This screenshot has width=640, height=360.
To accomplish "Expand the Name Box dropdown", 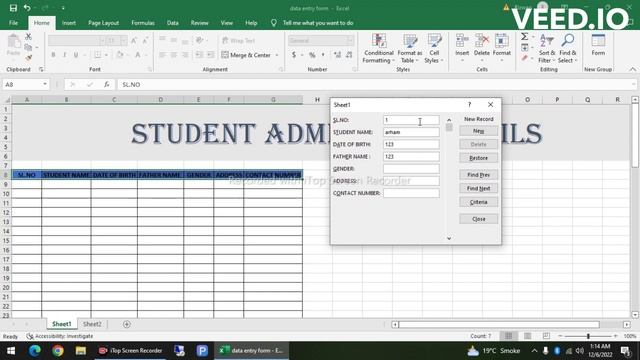I will click(x=45, y=84).
